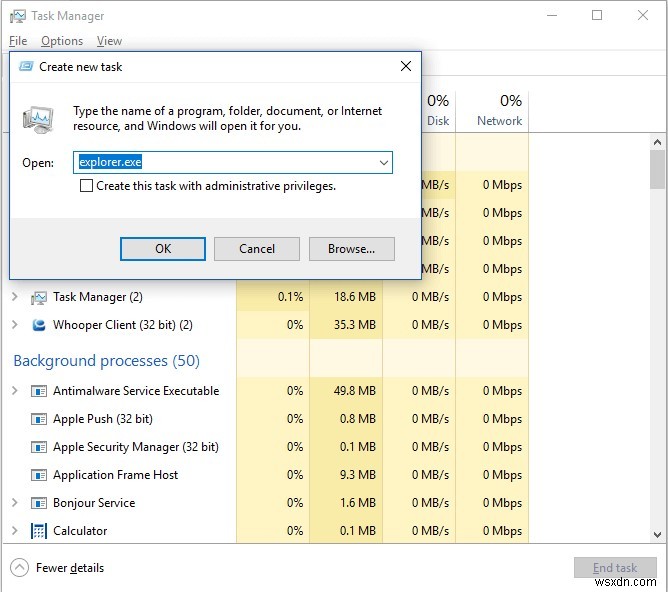Click the Calculator process icon
The image size is (668, 592).
(x=39, y=531)
